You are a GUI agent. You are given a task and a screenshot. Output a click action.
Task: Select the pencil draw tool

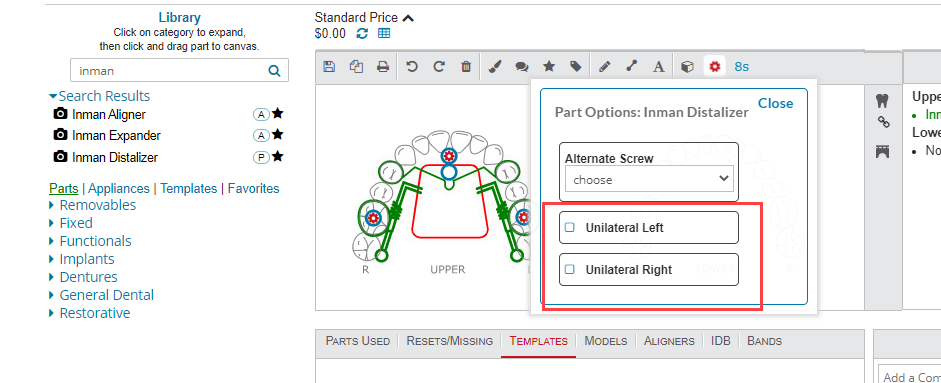click(x=604, y=67)
